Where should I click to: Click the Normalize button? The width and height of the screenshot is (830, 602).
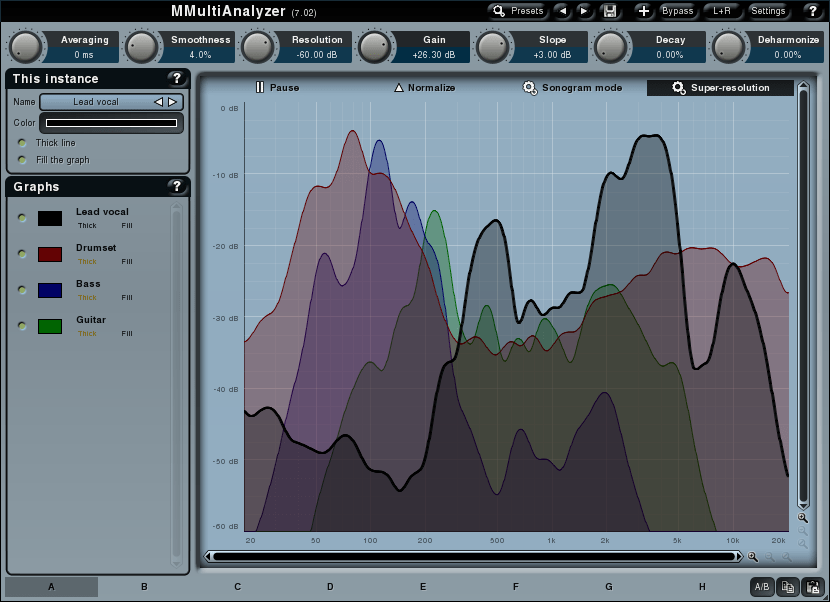point(425,88)
